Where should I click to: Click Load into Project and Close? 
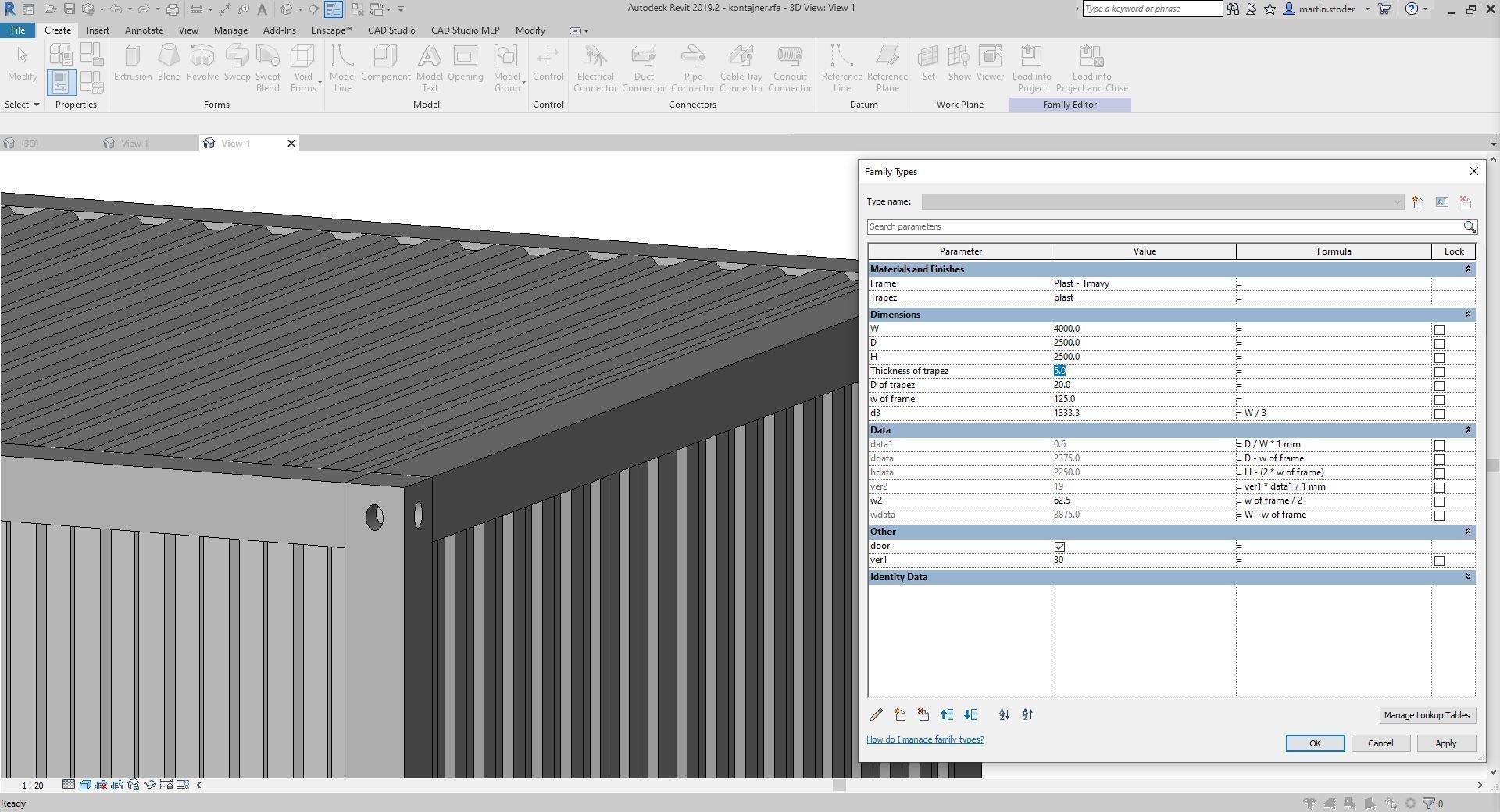point(1091,68)
